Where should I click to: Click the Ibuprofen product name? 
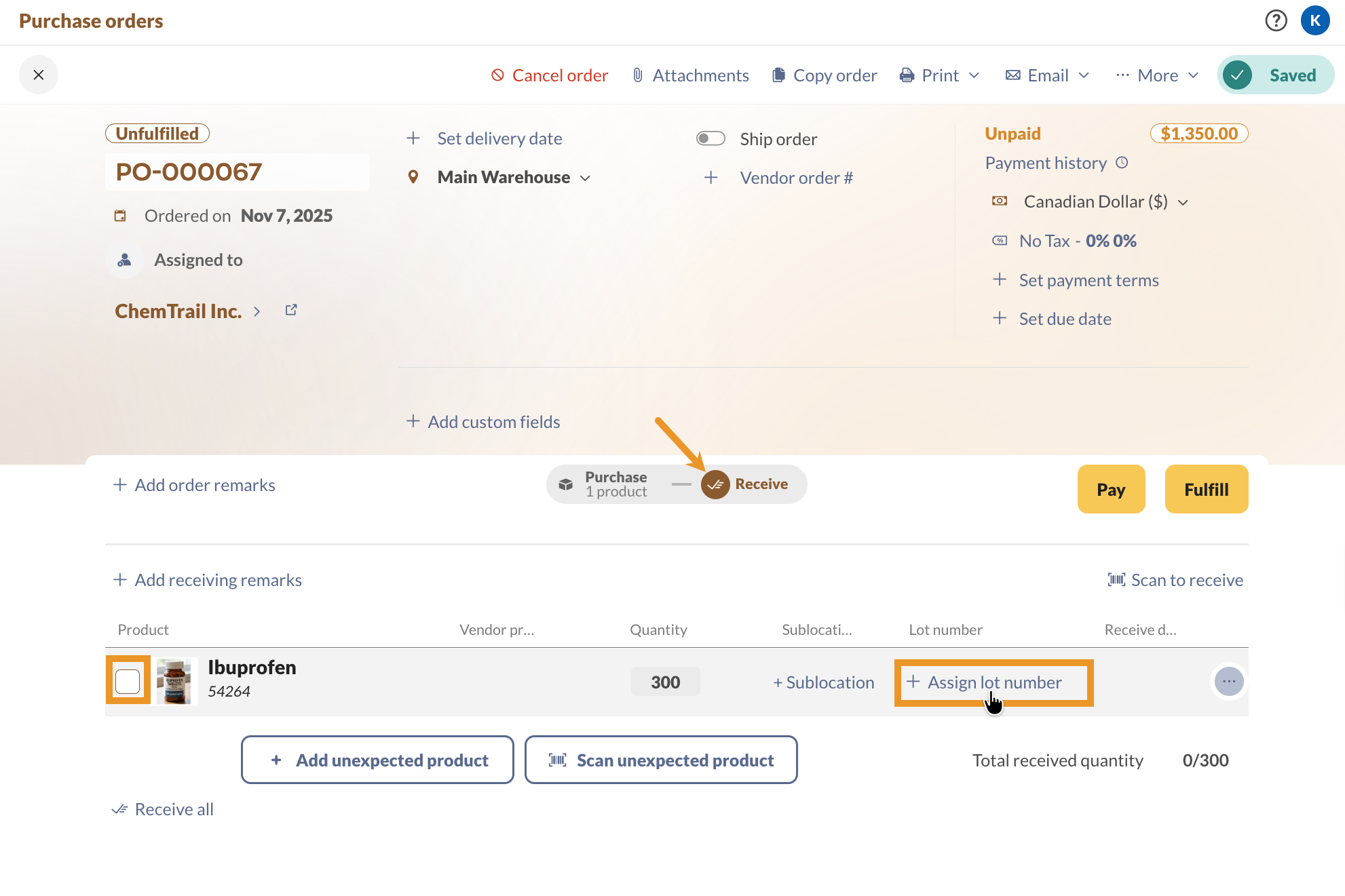pos(252,667)
